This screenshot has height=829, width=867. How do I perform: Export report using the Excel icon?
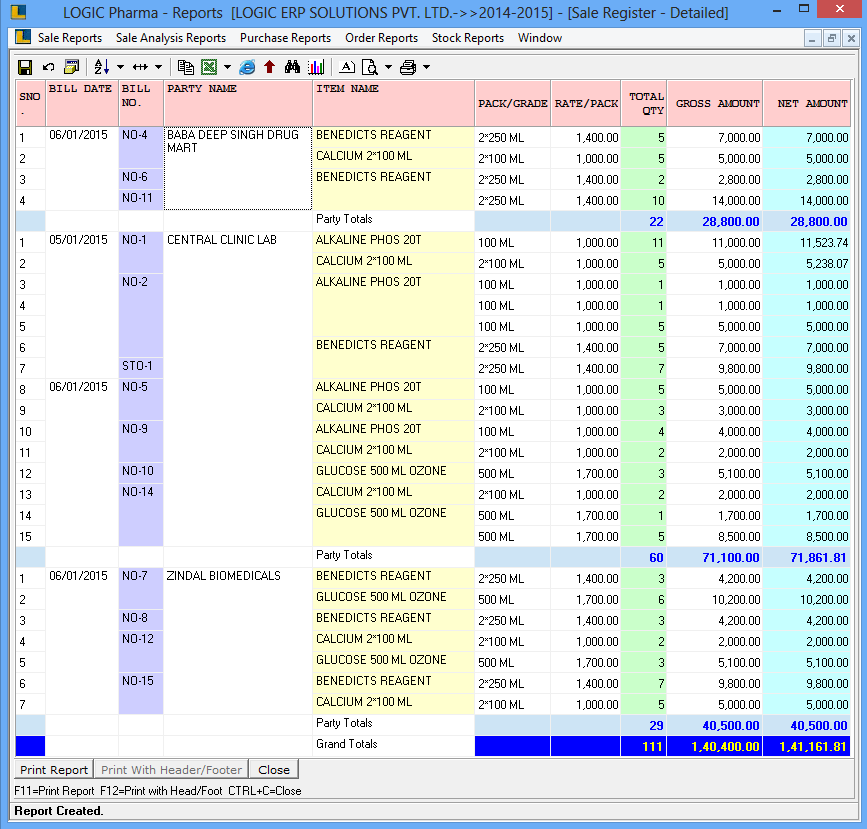[x=209, y=67]
